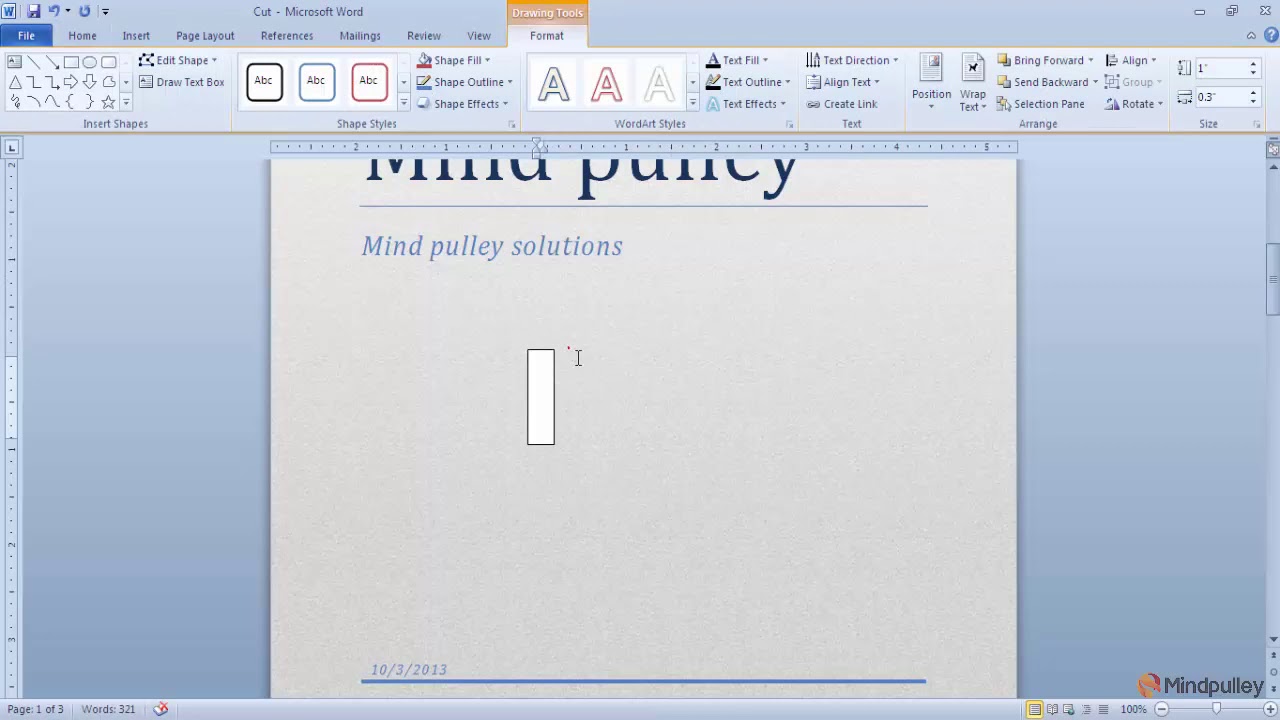Screen dimensions: 1280x720
Task: Click the zoom in plus button
Action: (x=1270, y=709)
